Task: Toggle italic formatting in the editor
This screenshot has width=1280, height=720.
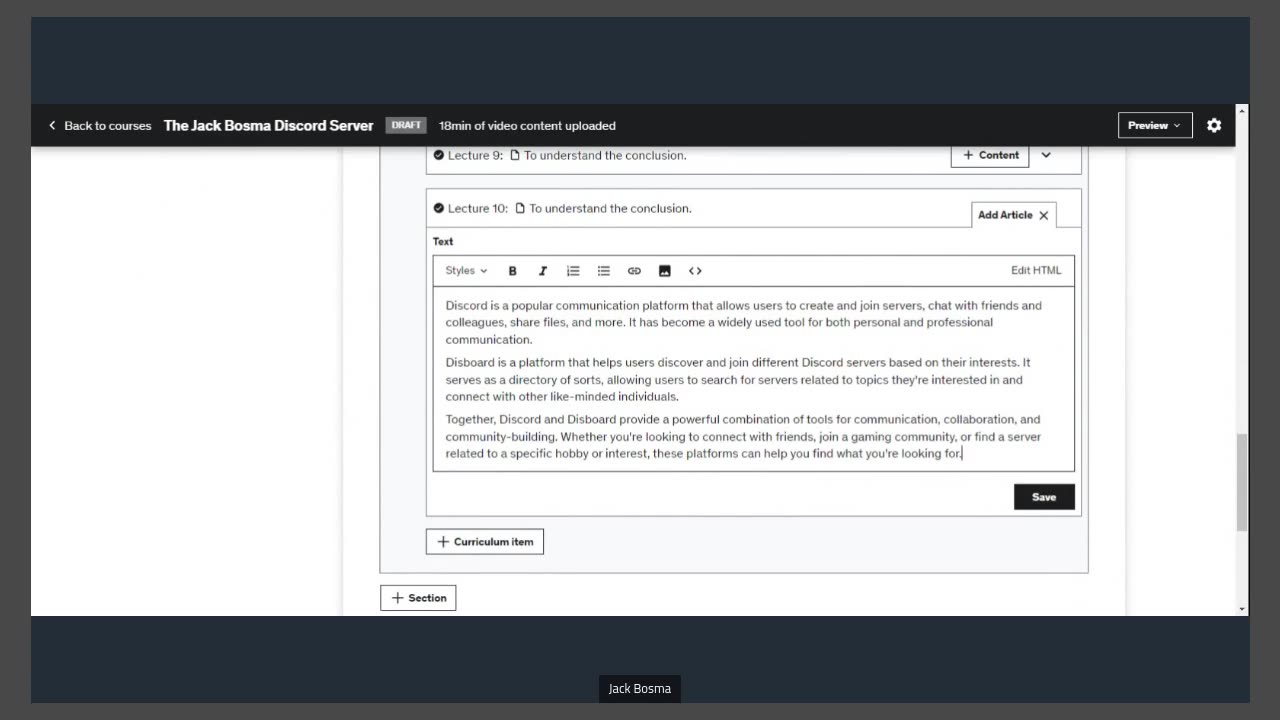Action: tap(543, 271)
